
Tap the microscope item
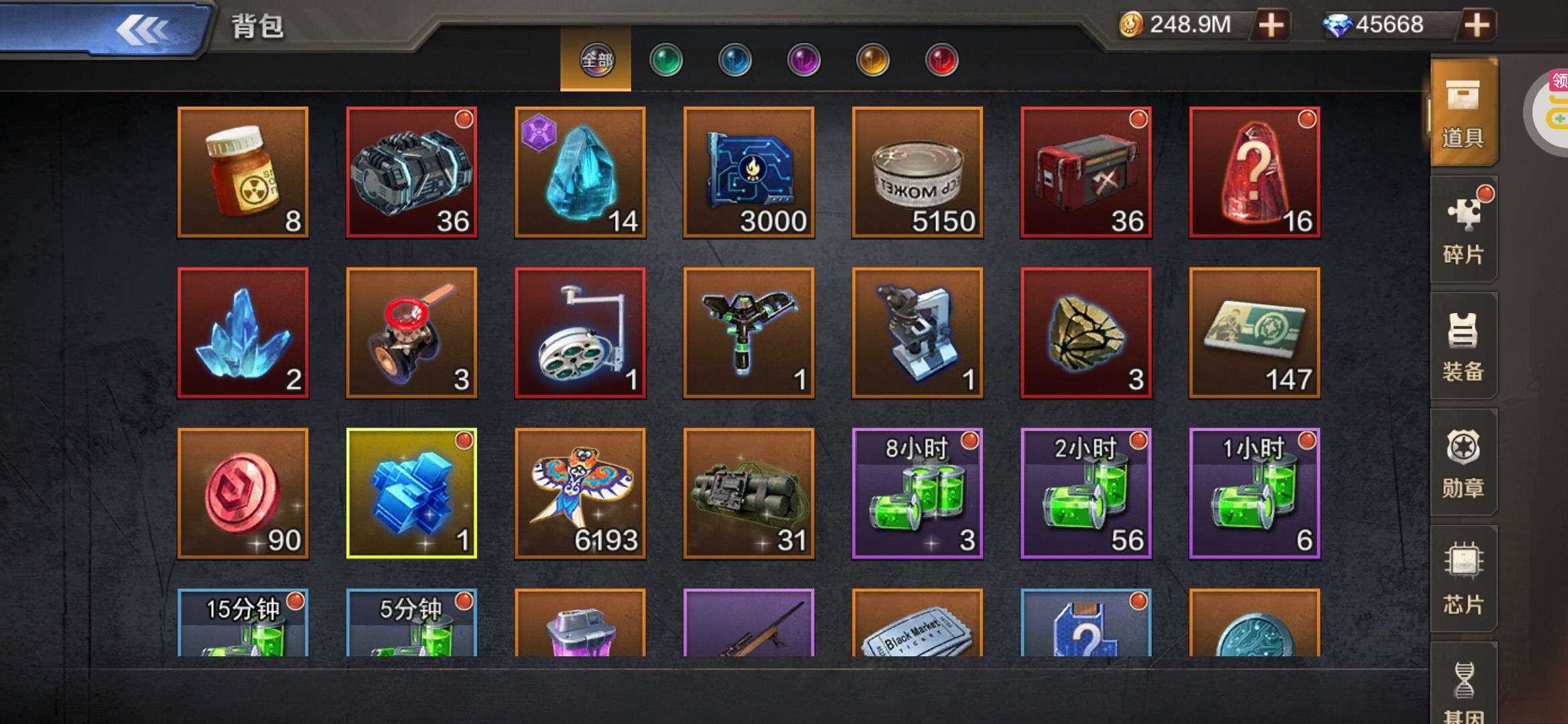coord(917,333)
